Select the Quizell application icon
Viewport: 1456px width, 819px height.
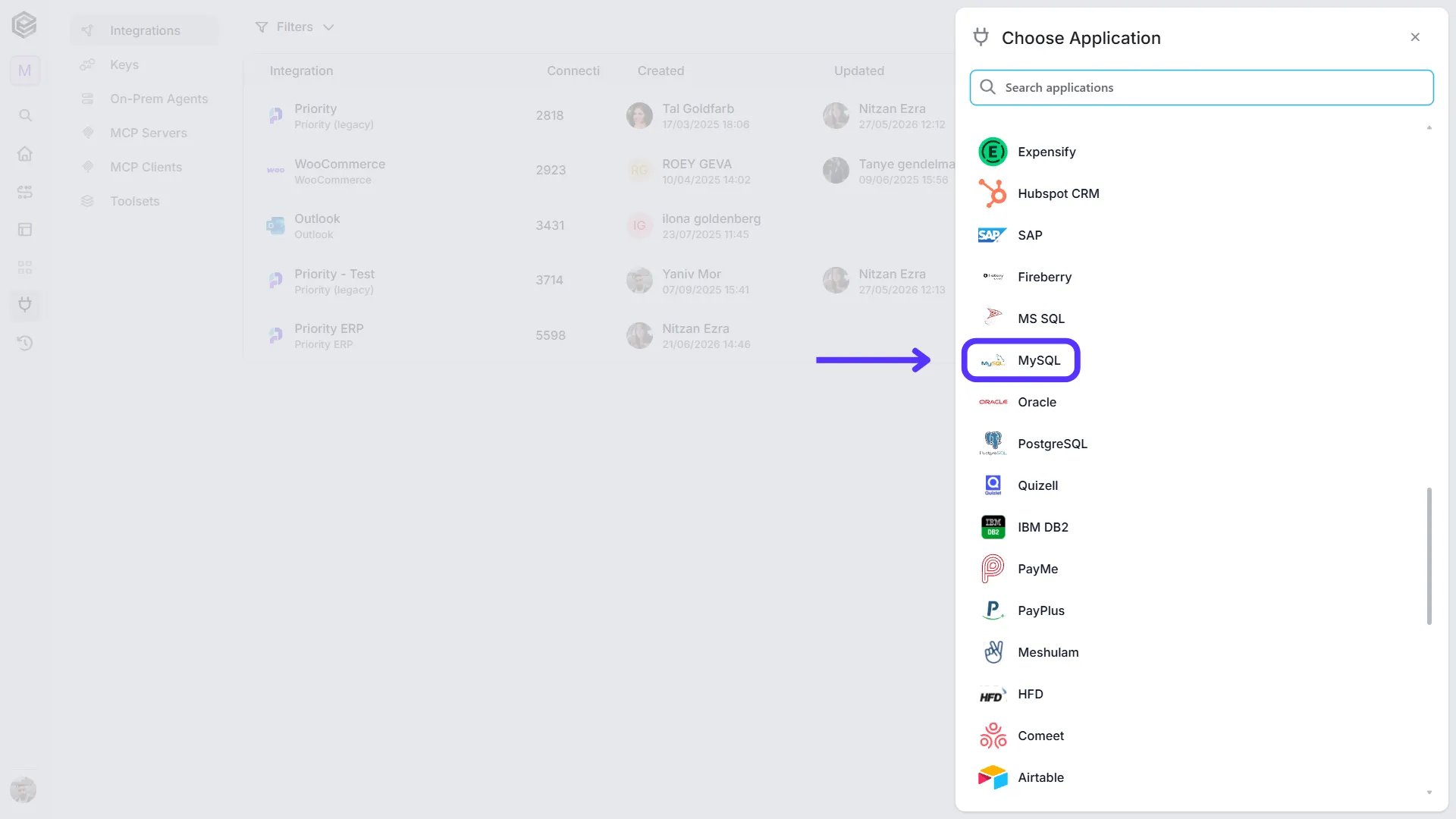pyautogui.click(x=993, y=485)
